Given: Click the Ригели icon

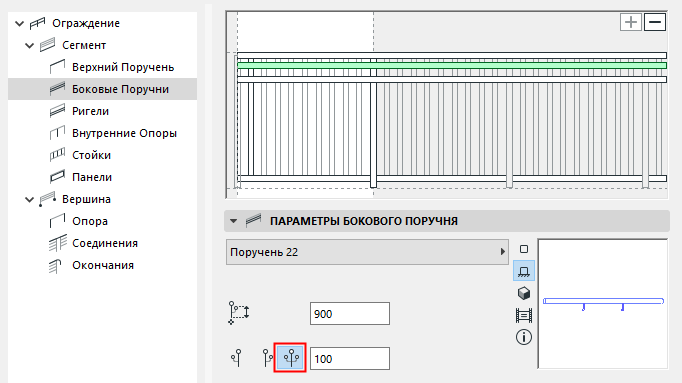Looking at the screenshot, I should coord(57,111).
